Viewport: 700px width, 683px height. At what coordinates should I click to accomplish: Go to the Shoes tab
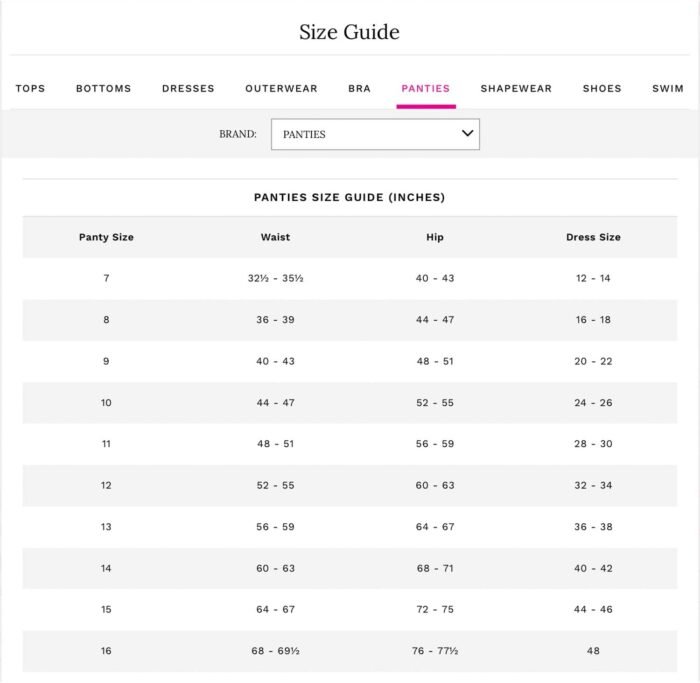click(602, 88)
